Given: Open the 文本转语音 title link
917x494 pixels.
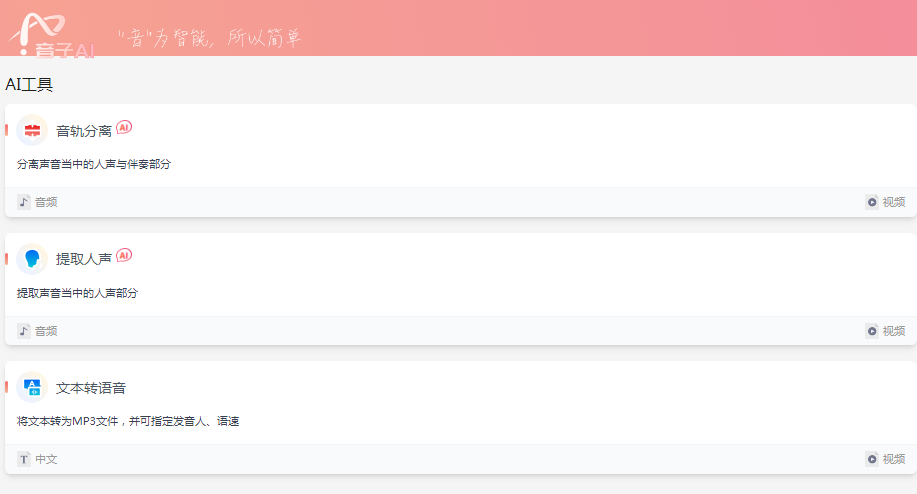Looking at the screenshot, I should click(x=91, y=388).
